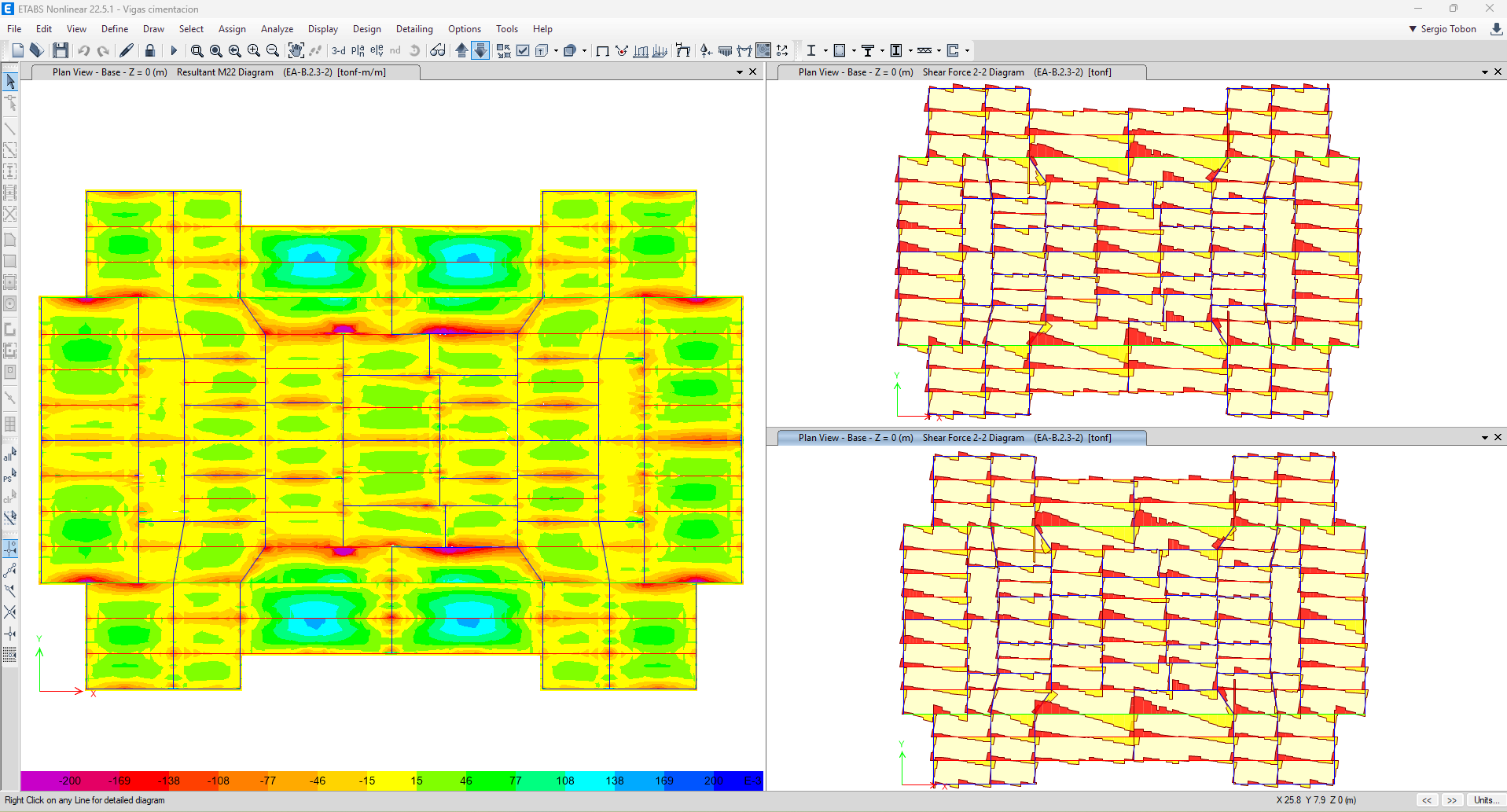
Task: Toggle the snap to points sidebar button
Action: (10, 548)
